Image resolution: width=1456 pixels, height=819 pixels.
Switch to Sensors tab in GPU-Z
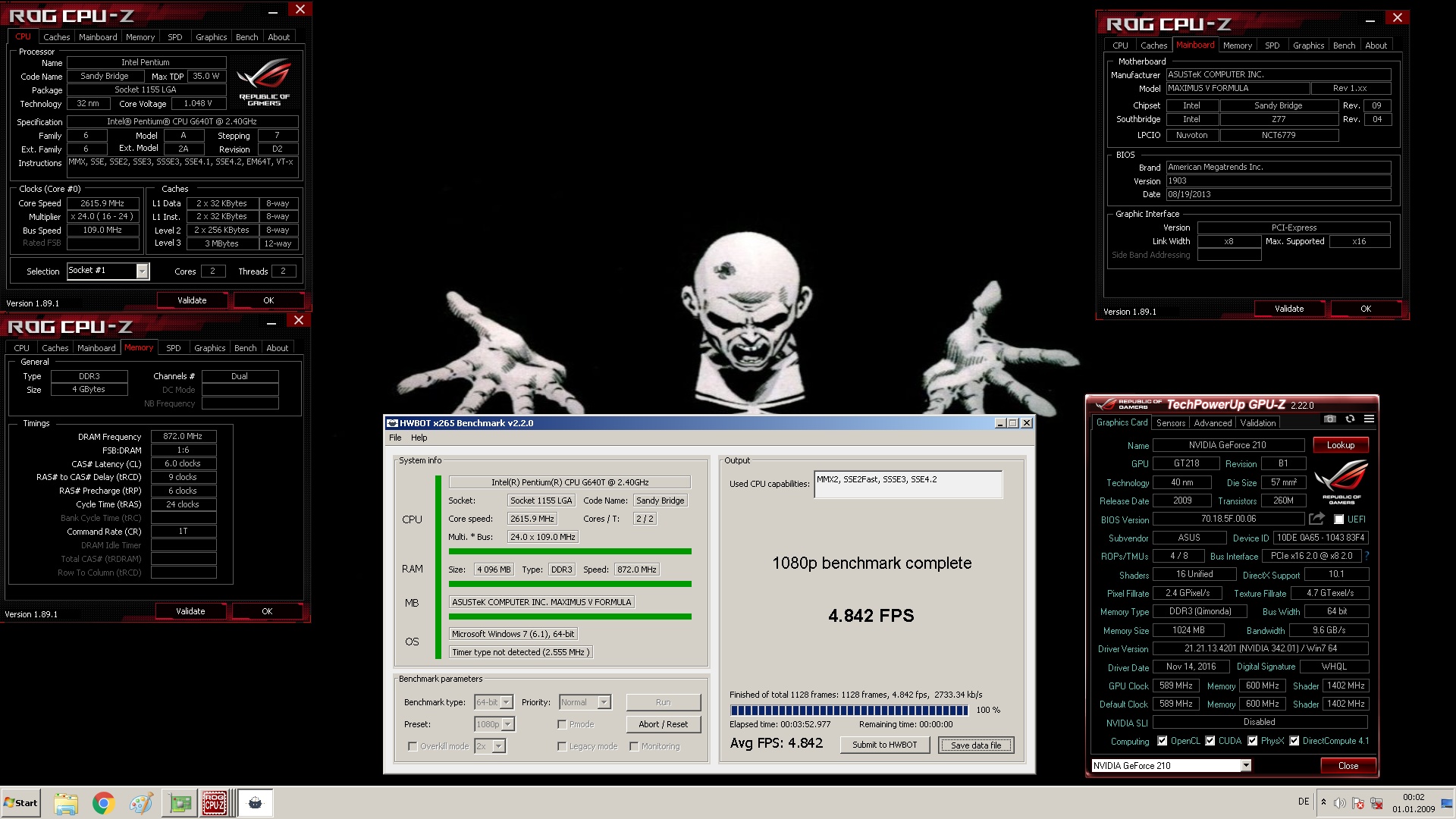point(1171,423)
